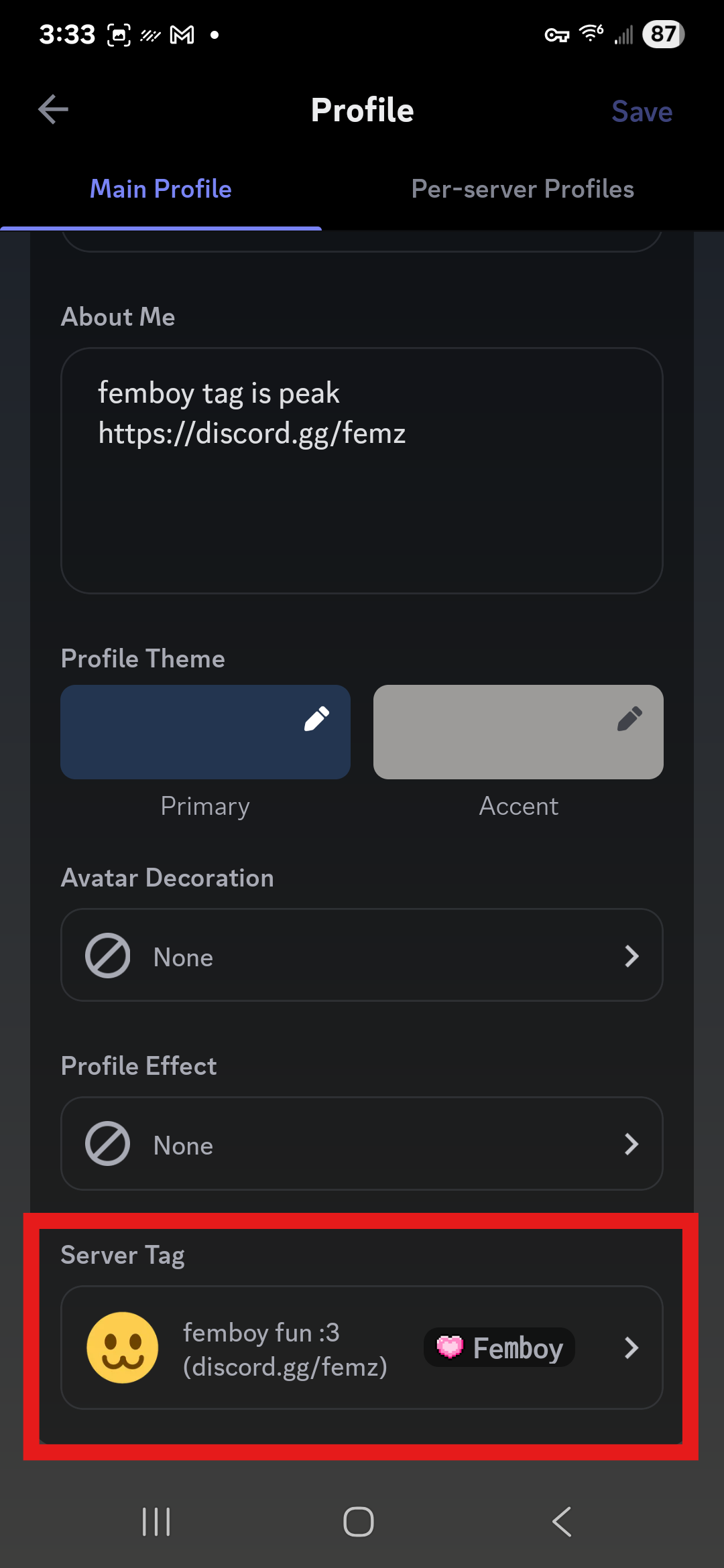Viewport: 724px width, 1568px height.
Task: Select the dark blue Primary color swatch
Action: 205,732
